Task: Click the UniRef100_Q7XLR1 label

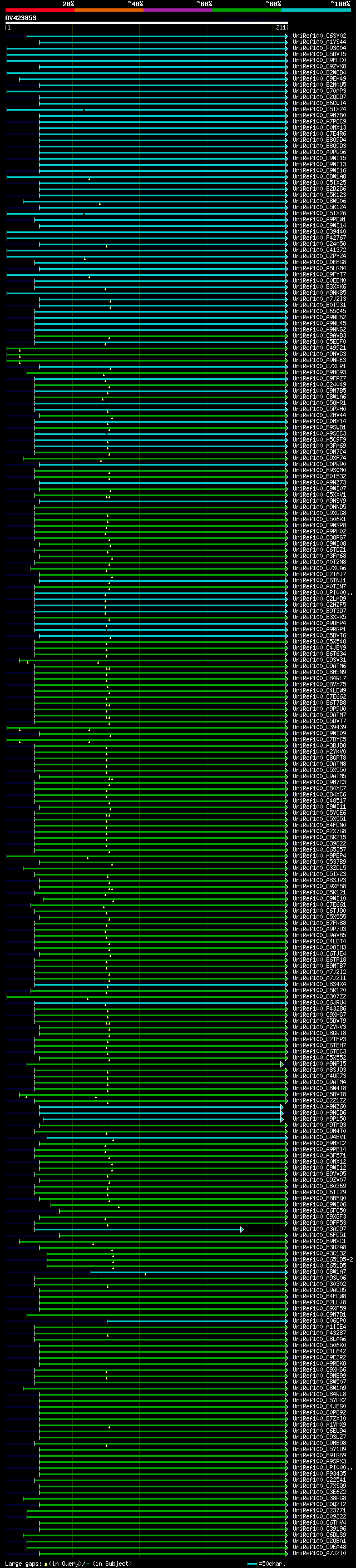Action: coord(319,367)
